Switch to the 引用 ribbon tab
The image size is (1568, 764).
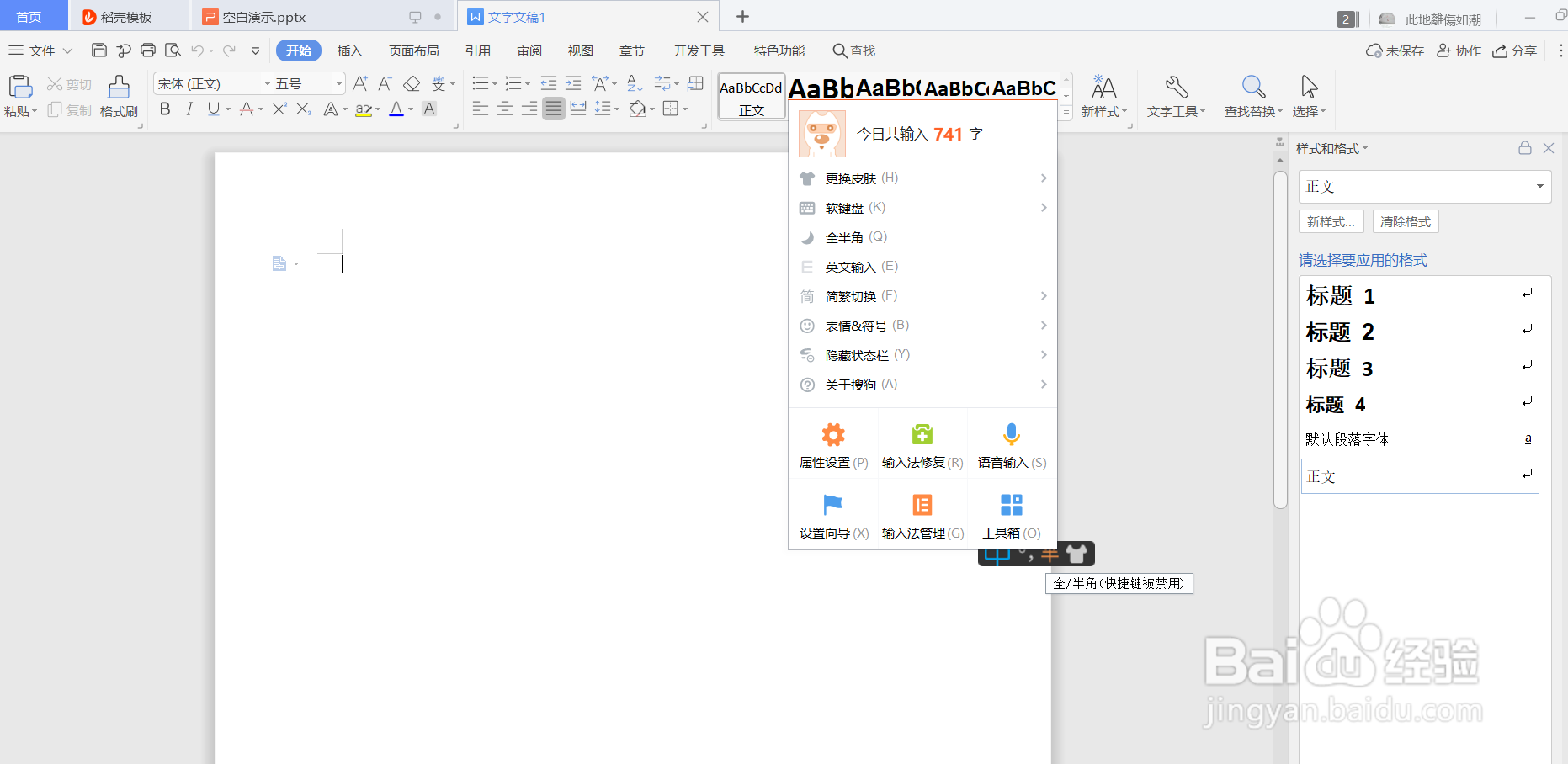coord(478,50)
